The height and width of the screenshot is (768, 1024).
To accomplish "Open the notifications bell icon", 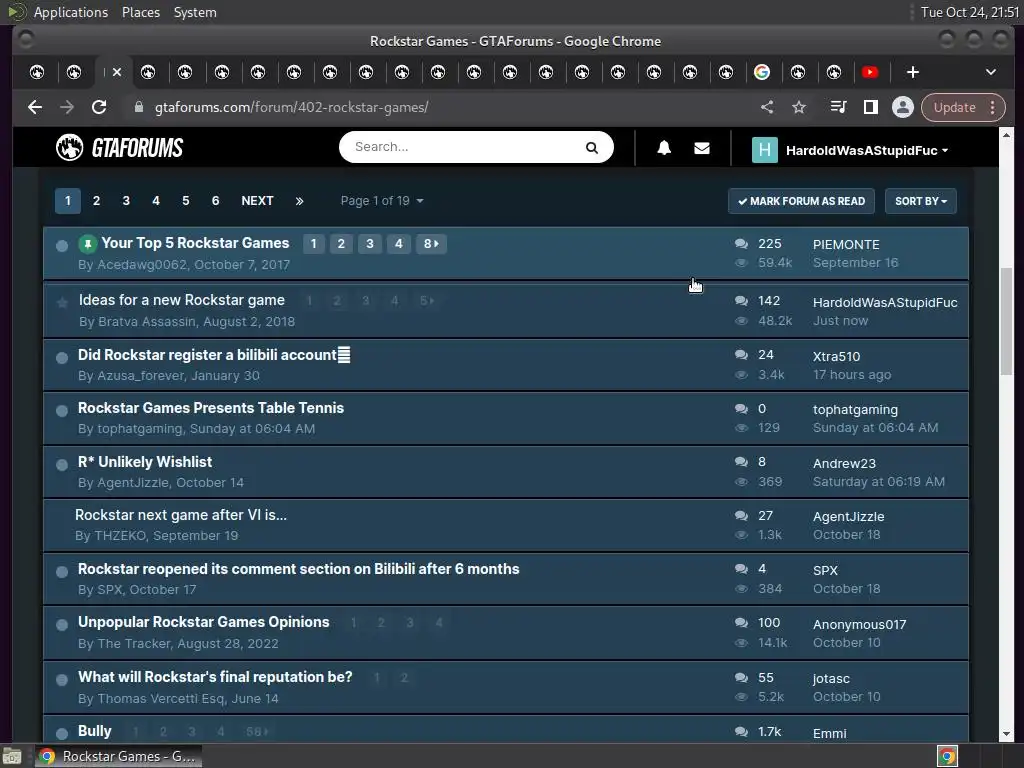I will (664, 148).
